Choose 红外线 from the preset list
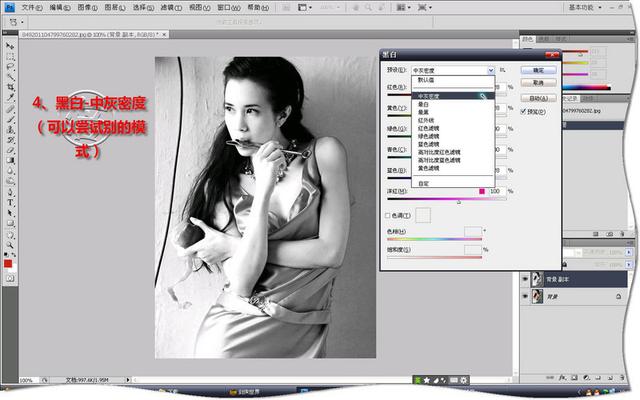Viewport: 640px width, 400px height. 426,120
